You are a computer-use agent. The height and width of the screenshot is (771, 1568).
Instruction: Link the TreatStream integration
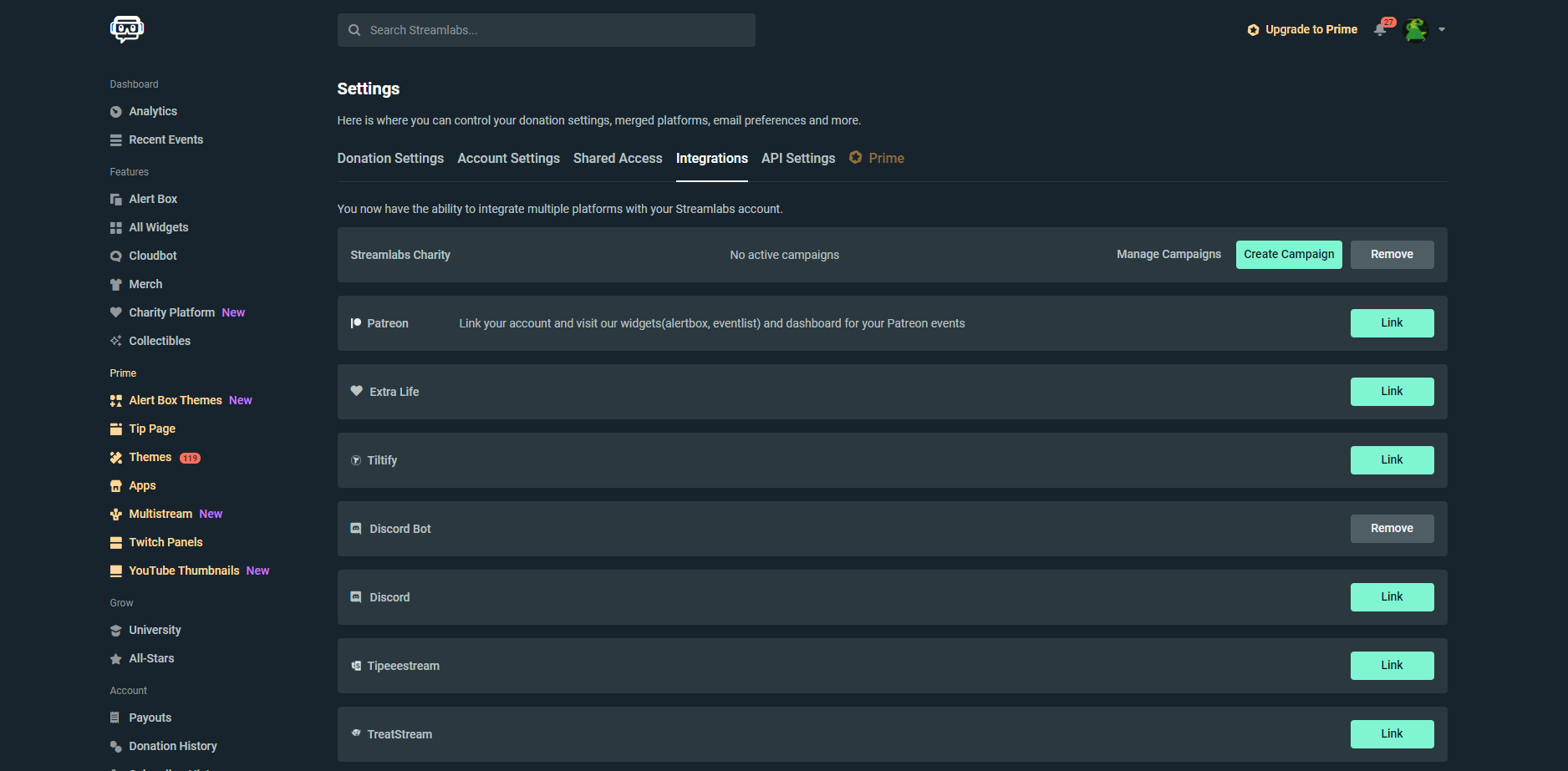pyautogui.click(x=1392, y=734)
